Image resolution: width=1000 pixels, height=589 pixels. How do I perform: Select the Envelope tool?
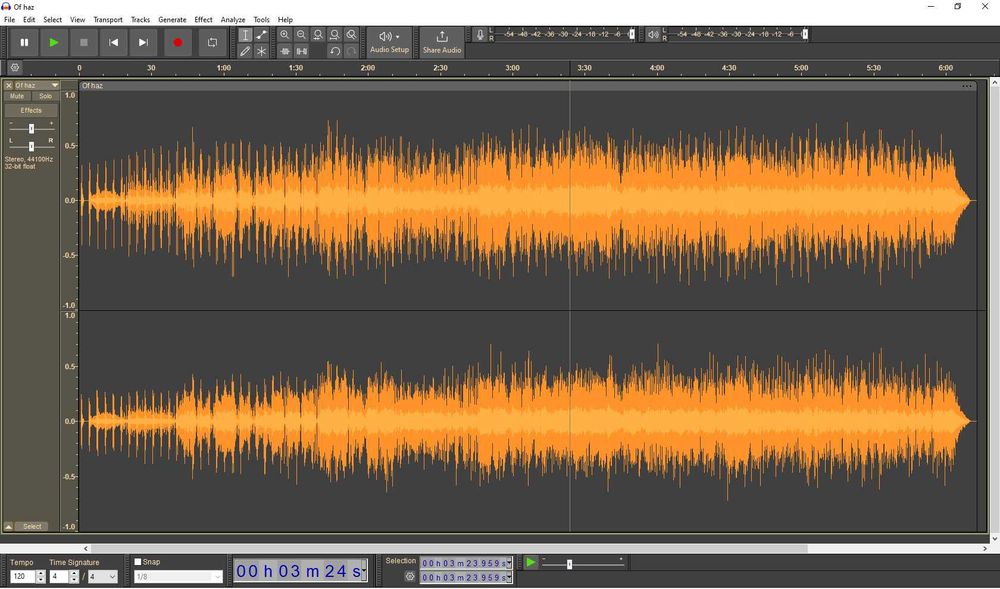click(x=261, y=35)
